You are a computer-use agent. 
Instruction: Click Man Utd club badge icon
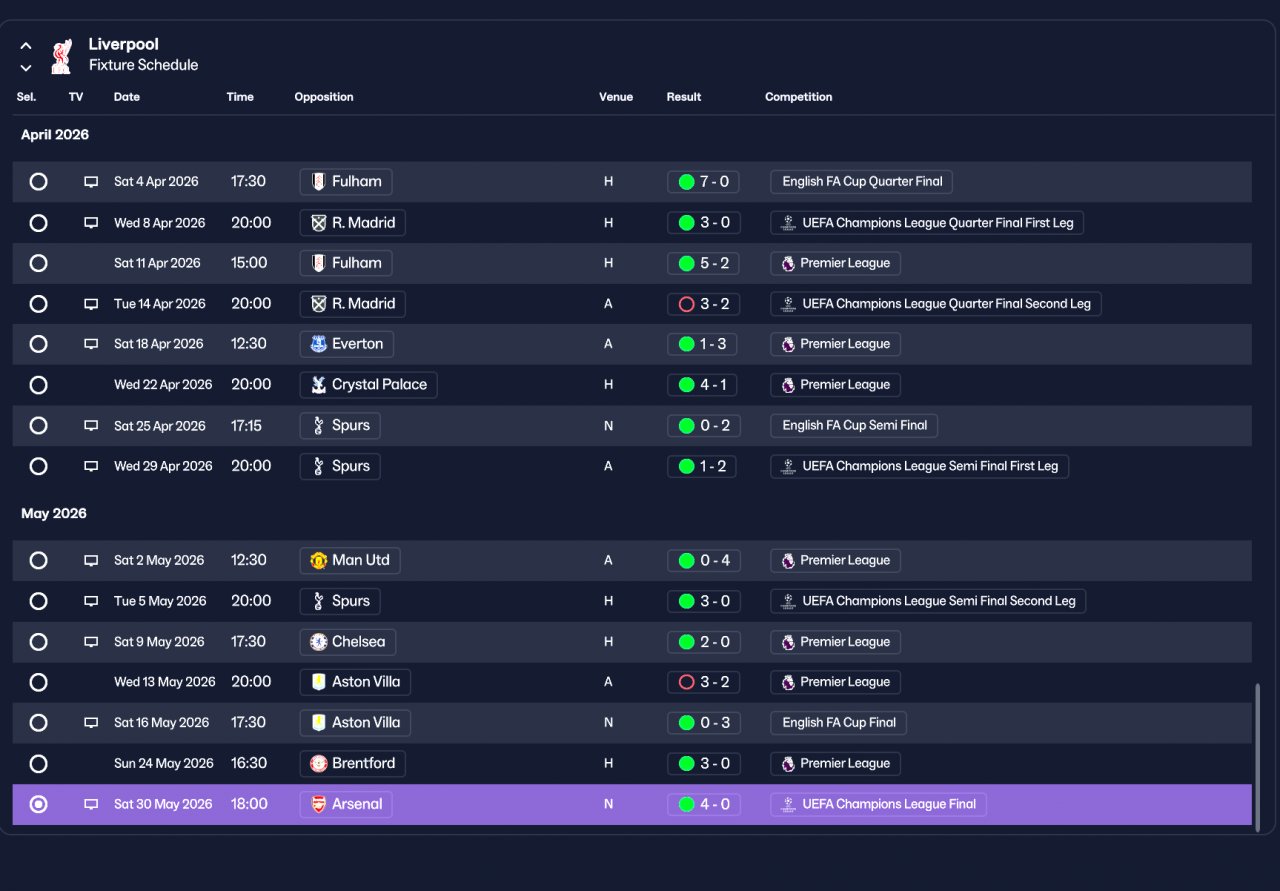click(x=318, y=561)
